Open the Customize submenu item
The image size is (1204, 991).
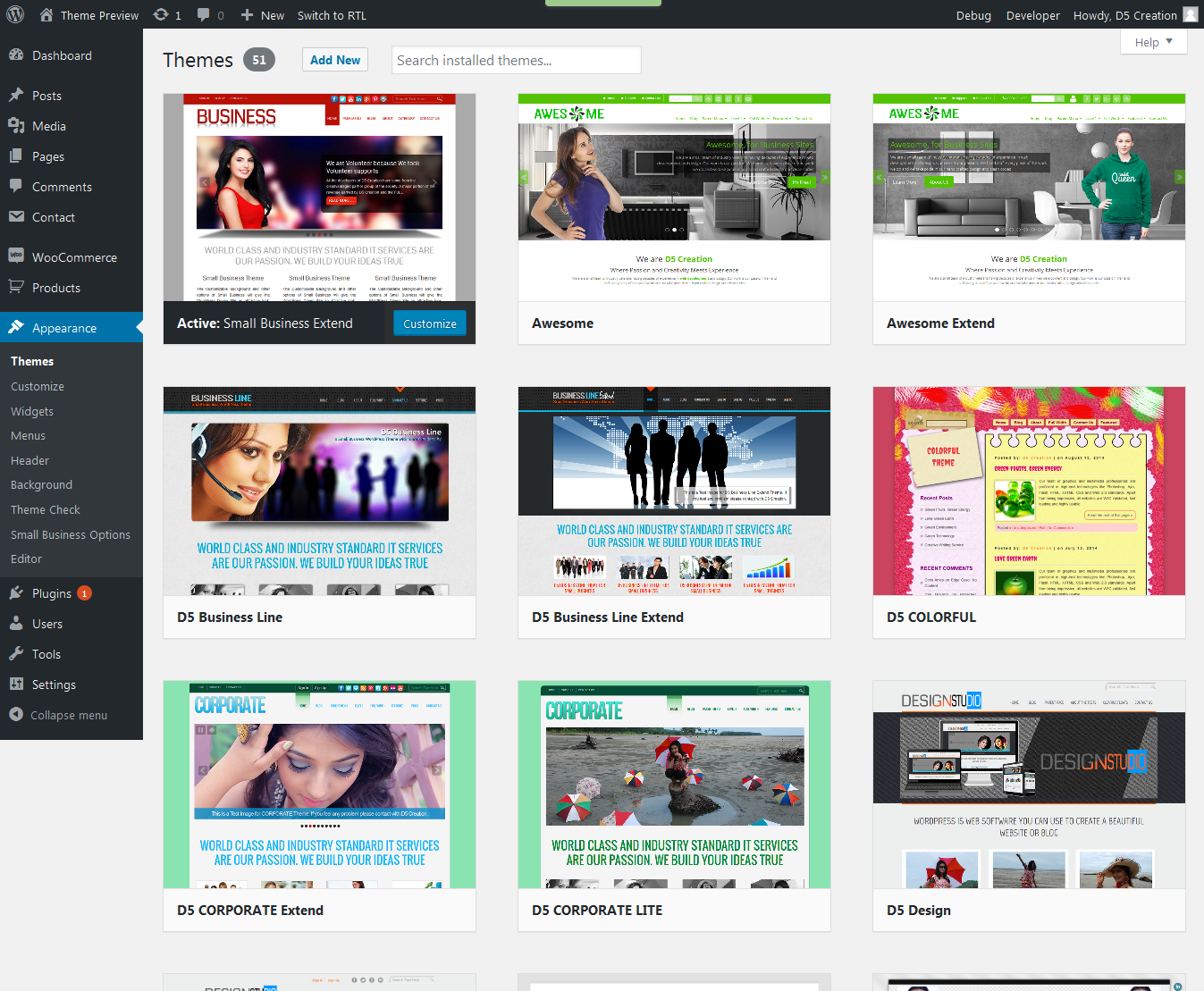tap(38, 386)
